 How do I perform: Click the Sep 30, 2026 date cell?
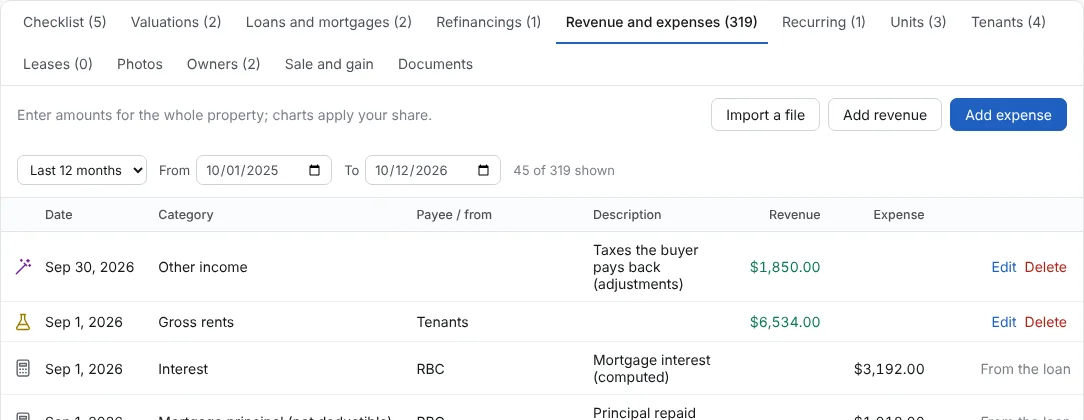point(90,267)
